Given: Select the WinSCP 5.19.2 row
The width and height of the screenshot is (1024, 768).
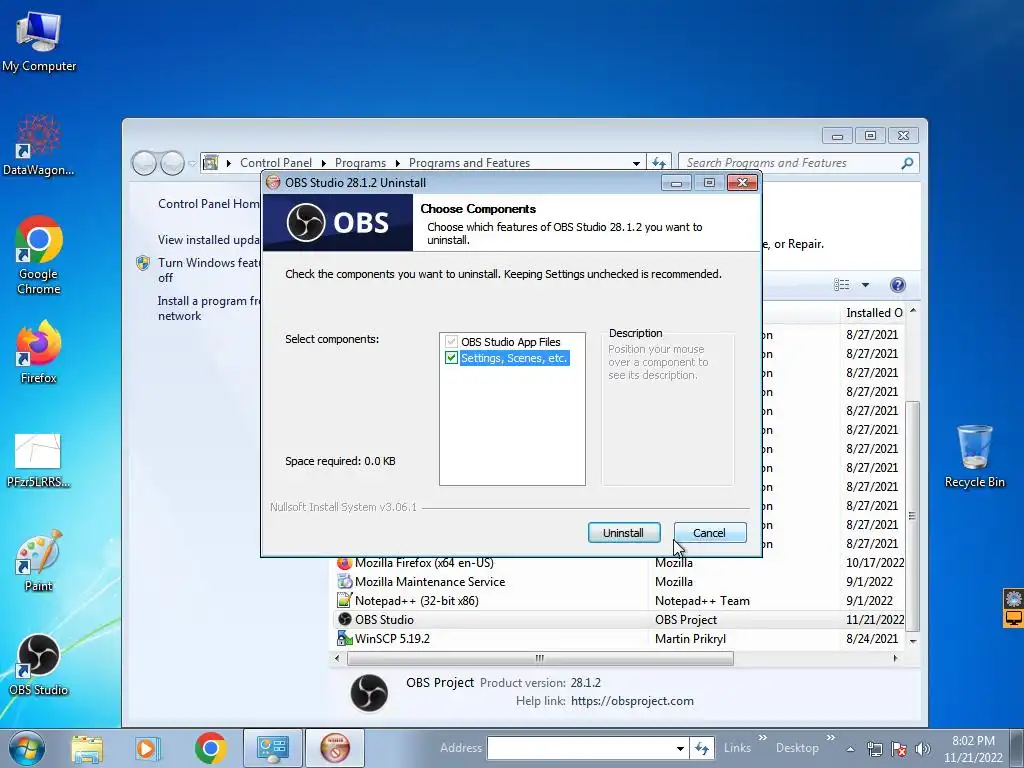Looking at the screenshot, I should tap(620, 639).
